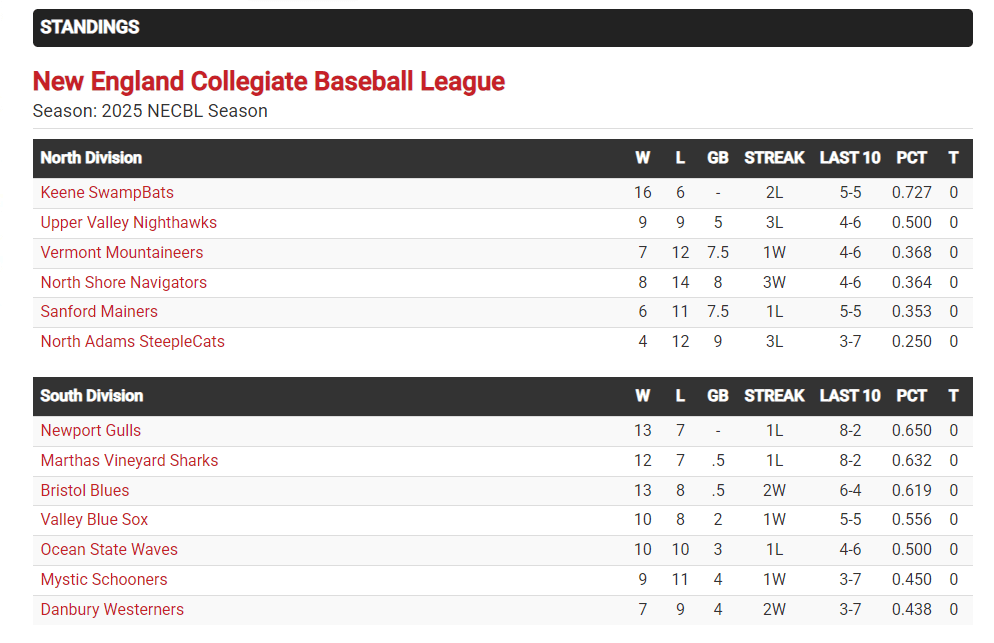Open Ocean State Waves team page

click(109, 550)
